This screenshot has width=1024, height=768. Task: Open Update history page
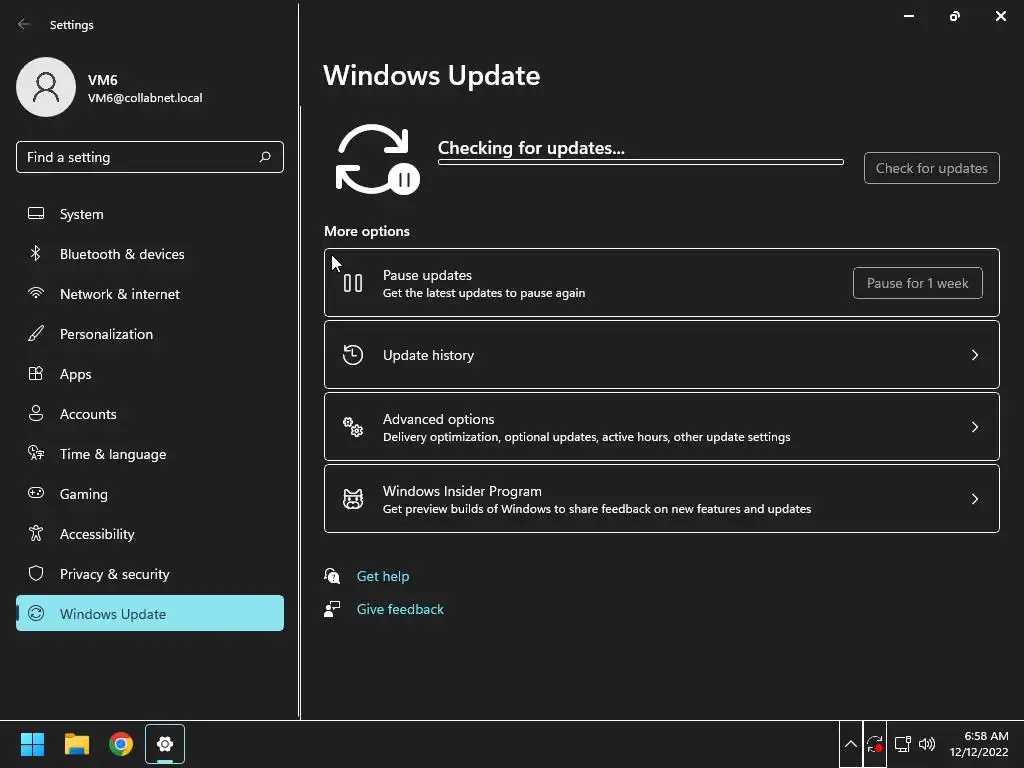[x=662, y=355]
